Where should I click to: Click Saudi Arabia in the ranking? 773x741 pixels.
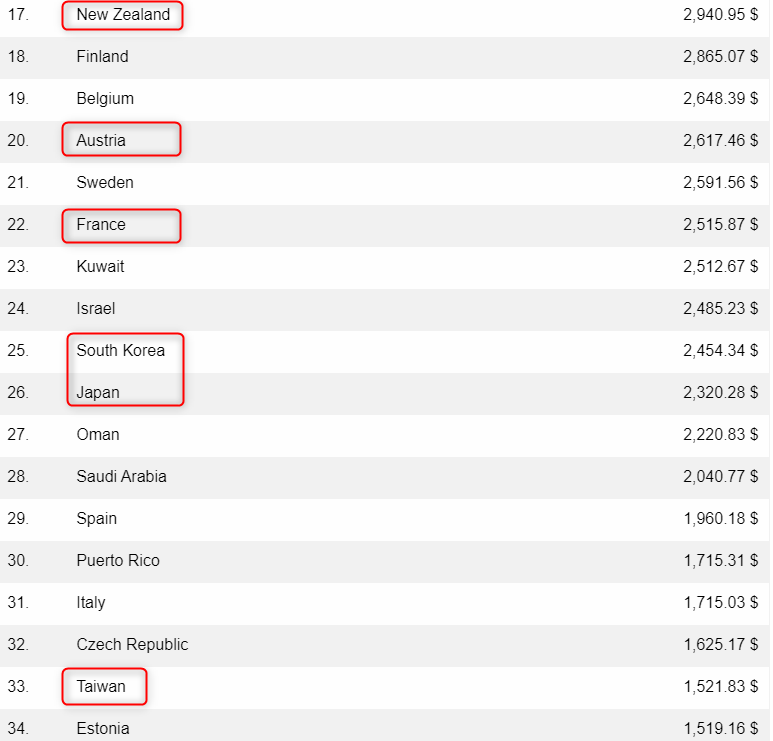[121, 477]
